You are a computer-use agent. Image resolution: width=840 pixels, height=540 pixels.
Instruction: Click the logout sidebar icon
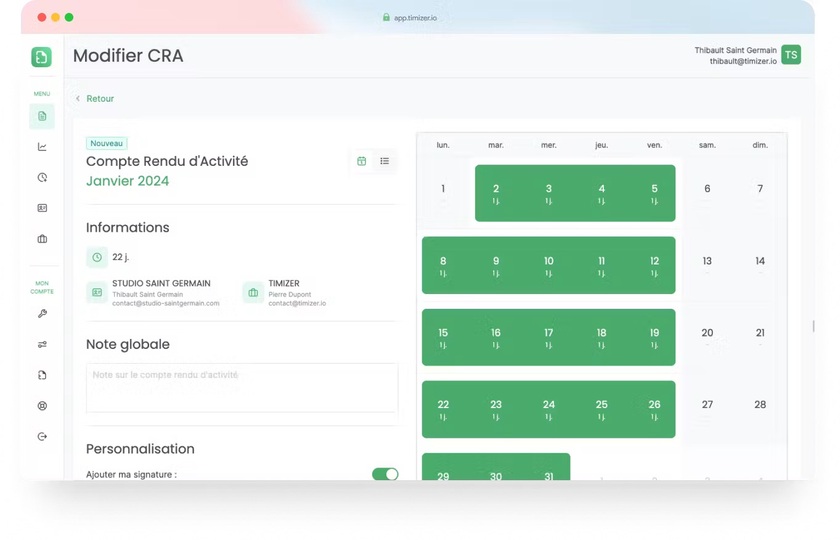click(42, 437)
